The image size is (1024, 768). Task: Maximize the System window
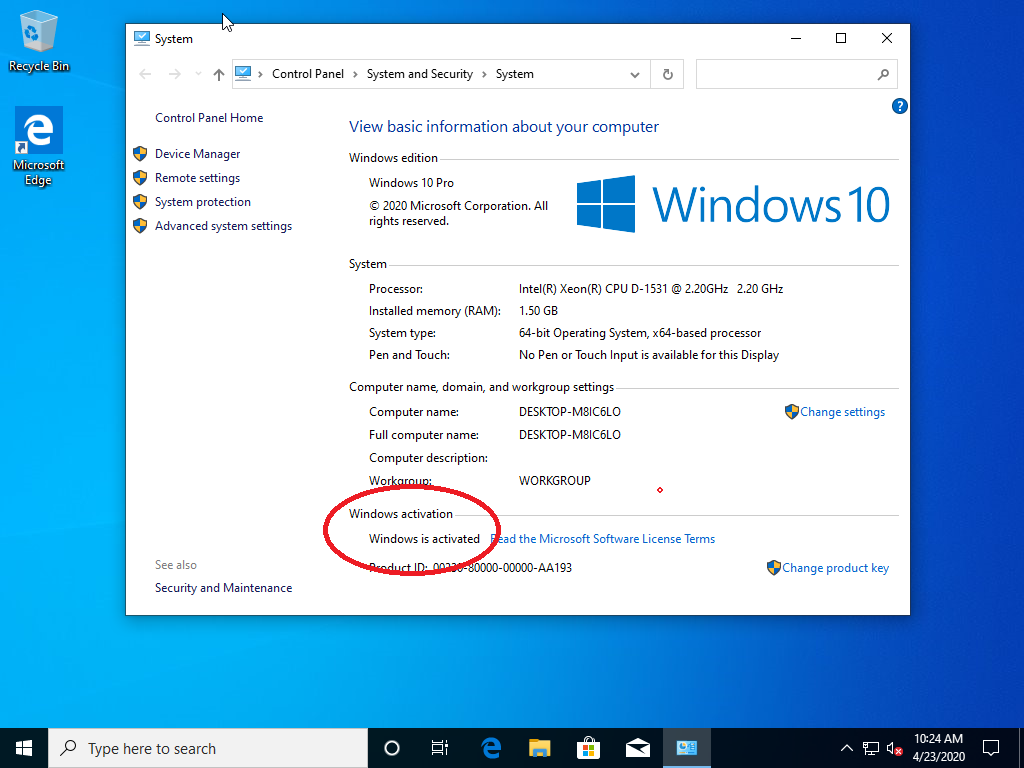(x=841, y=39)
